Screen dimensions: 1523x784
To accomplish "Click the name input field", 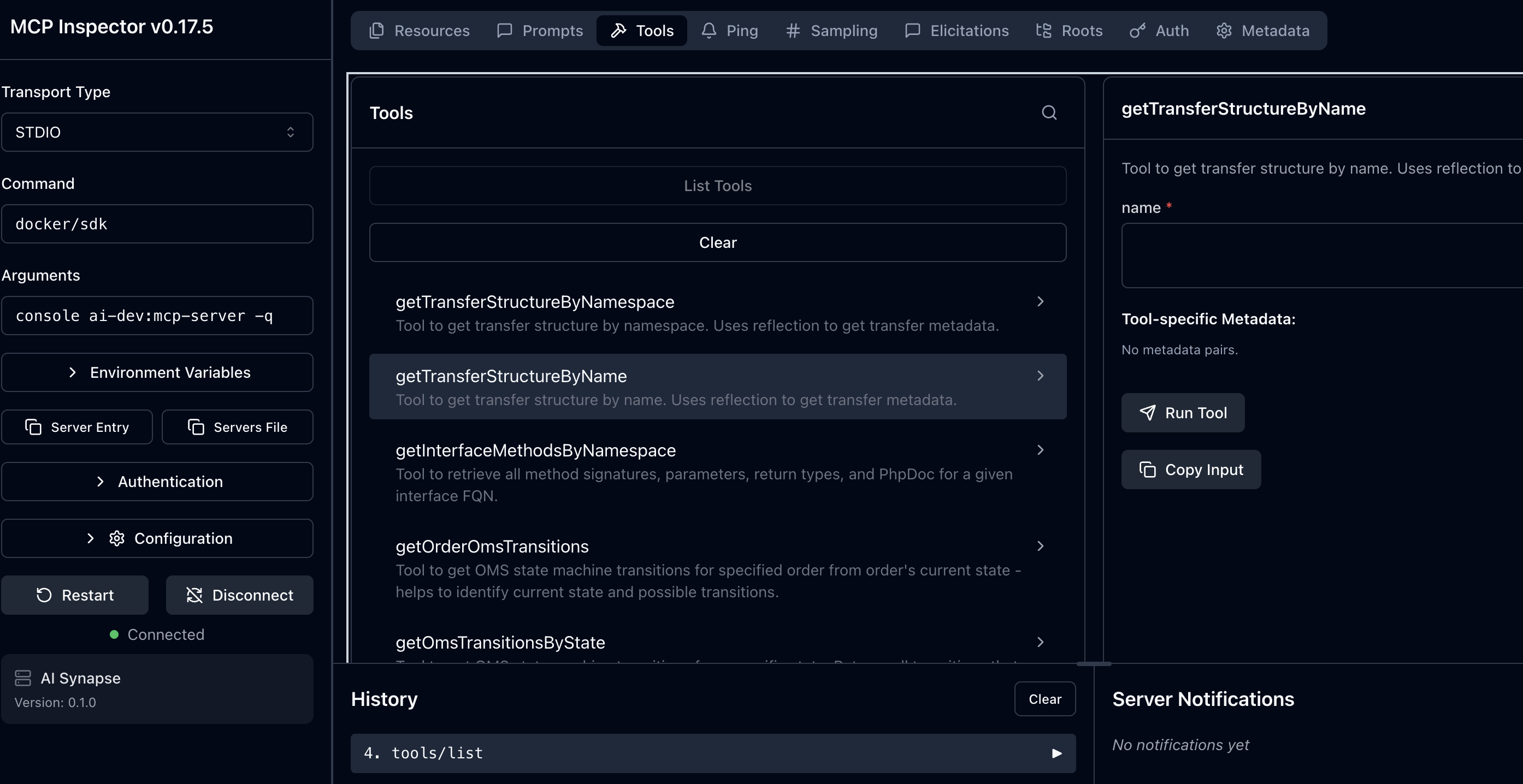I will (x=1321, y=255).
